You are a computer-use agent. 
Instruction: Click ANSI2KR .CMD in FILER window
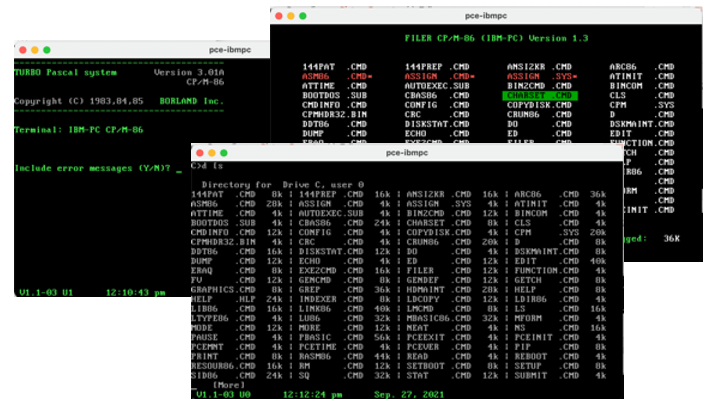(x=539, y=67)
